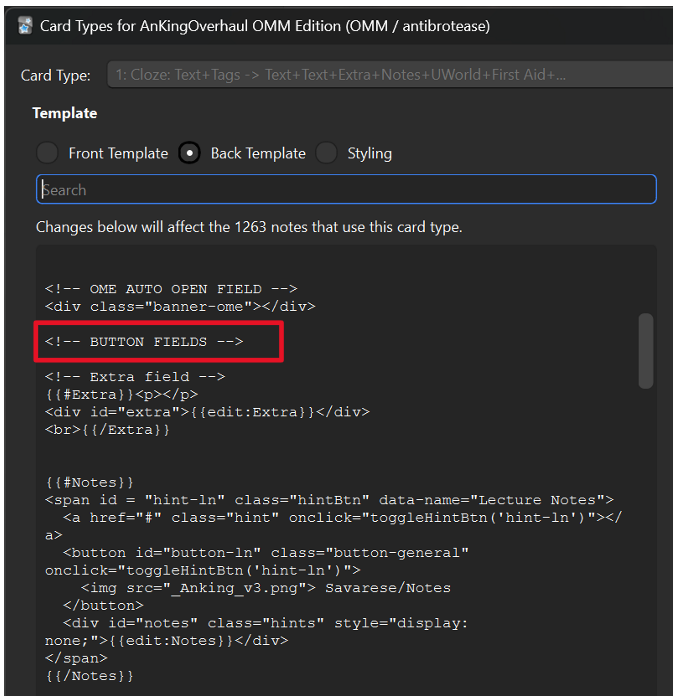The image size is (674, 699).
Task: Open the Card Type dropdown
Action: click(390, 74)
